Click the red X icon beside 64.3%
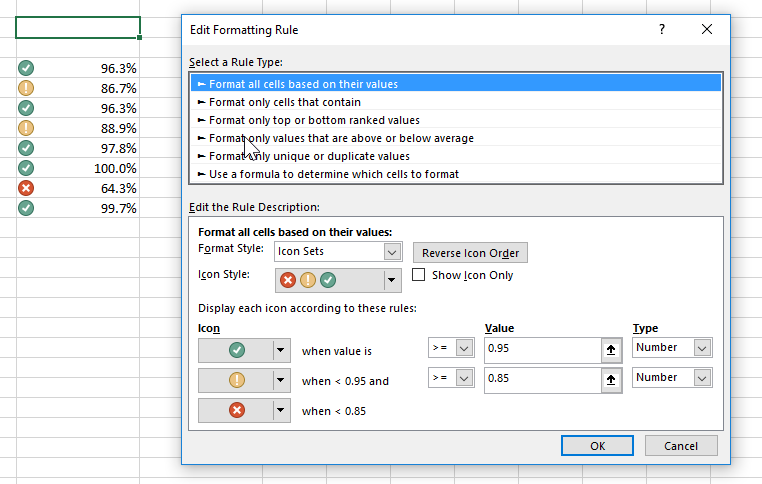This screenshot has height=484, width=762. (x=26, y=188)
